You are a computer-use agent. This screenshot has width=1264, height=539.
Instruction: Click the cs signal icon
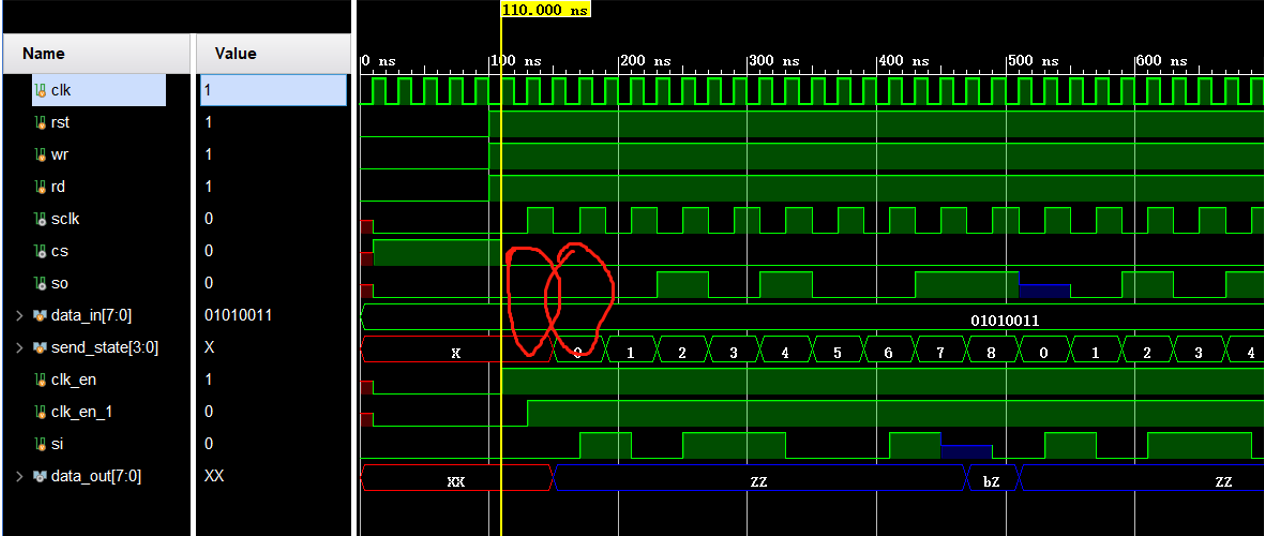click(40, 251)
